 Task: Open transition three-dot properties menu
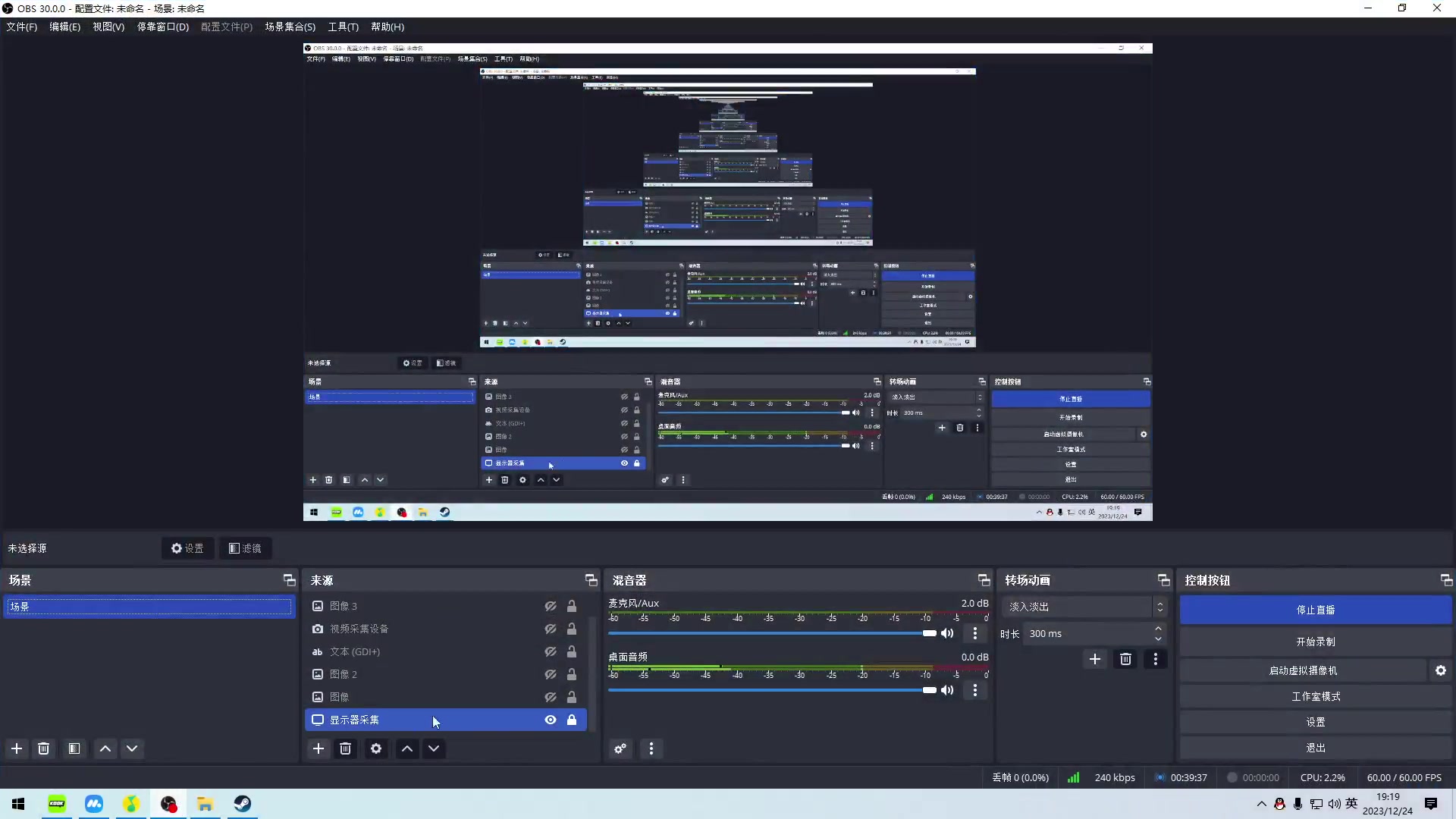1155,659
